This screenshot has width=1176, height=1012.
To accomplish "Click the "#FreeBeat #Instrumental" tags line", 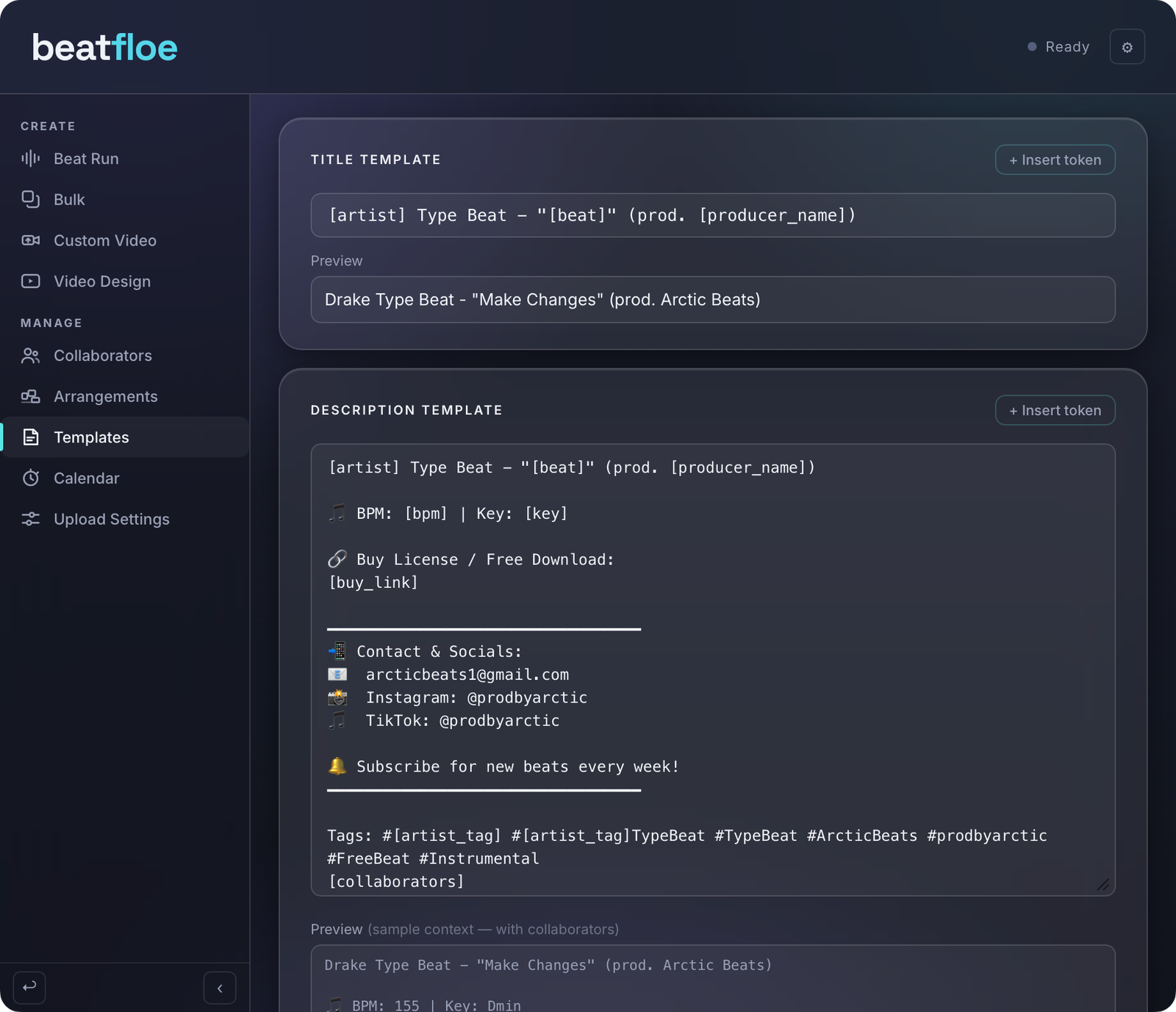I will pos(433,859).
